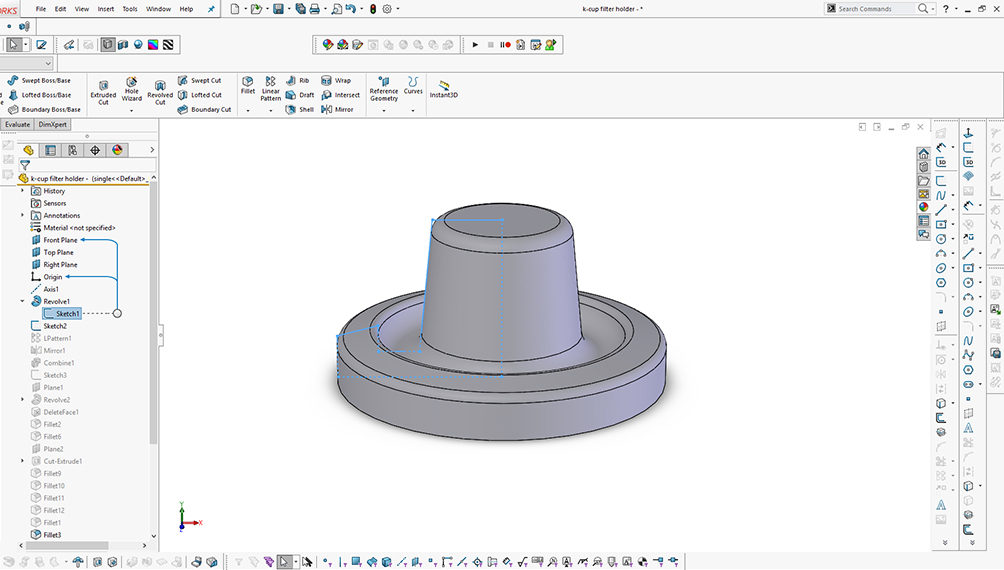Image resolution: width=1004 pixels, height=570 pixels.
Task: Expand the Annotations folder
Action: 23,215
